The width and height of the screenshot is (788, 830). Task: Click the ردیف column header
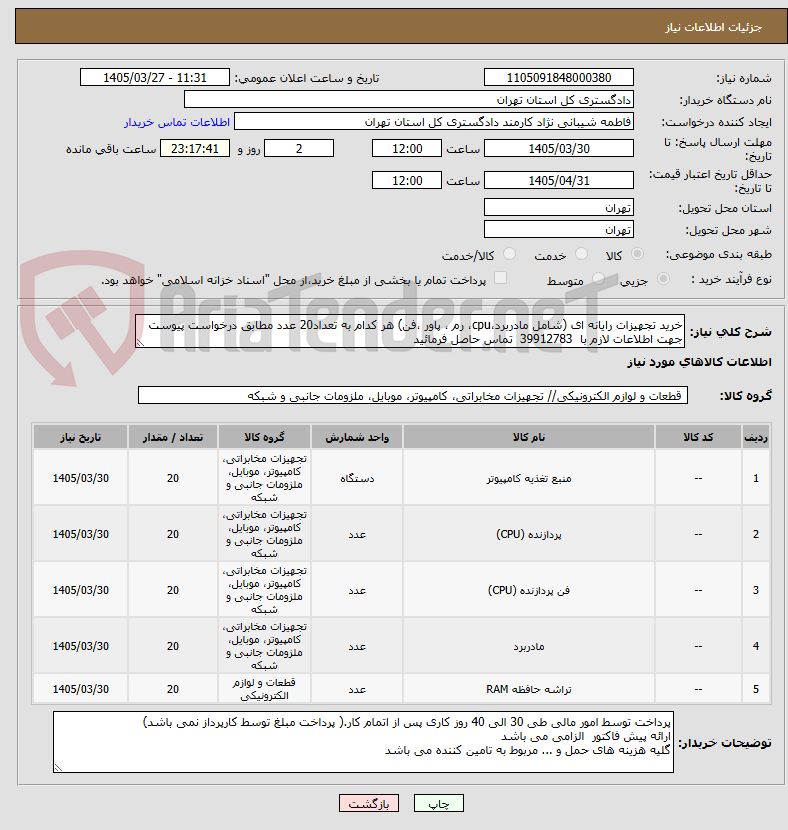(x=756, y=437)
